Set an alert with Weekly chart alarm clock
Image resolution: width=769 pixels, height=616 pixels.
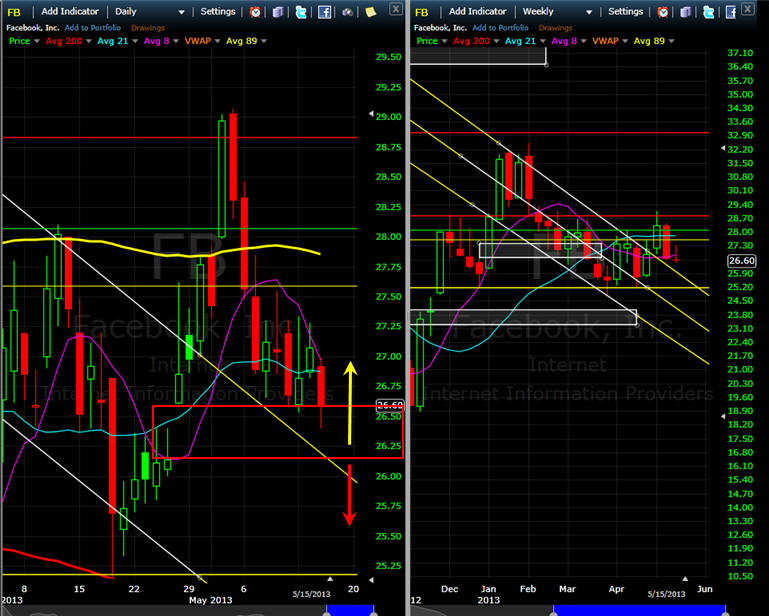tap(663, 12)
